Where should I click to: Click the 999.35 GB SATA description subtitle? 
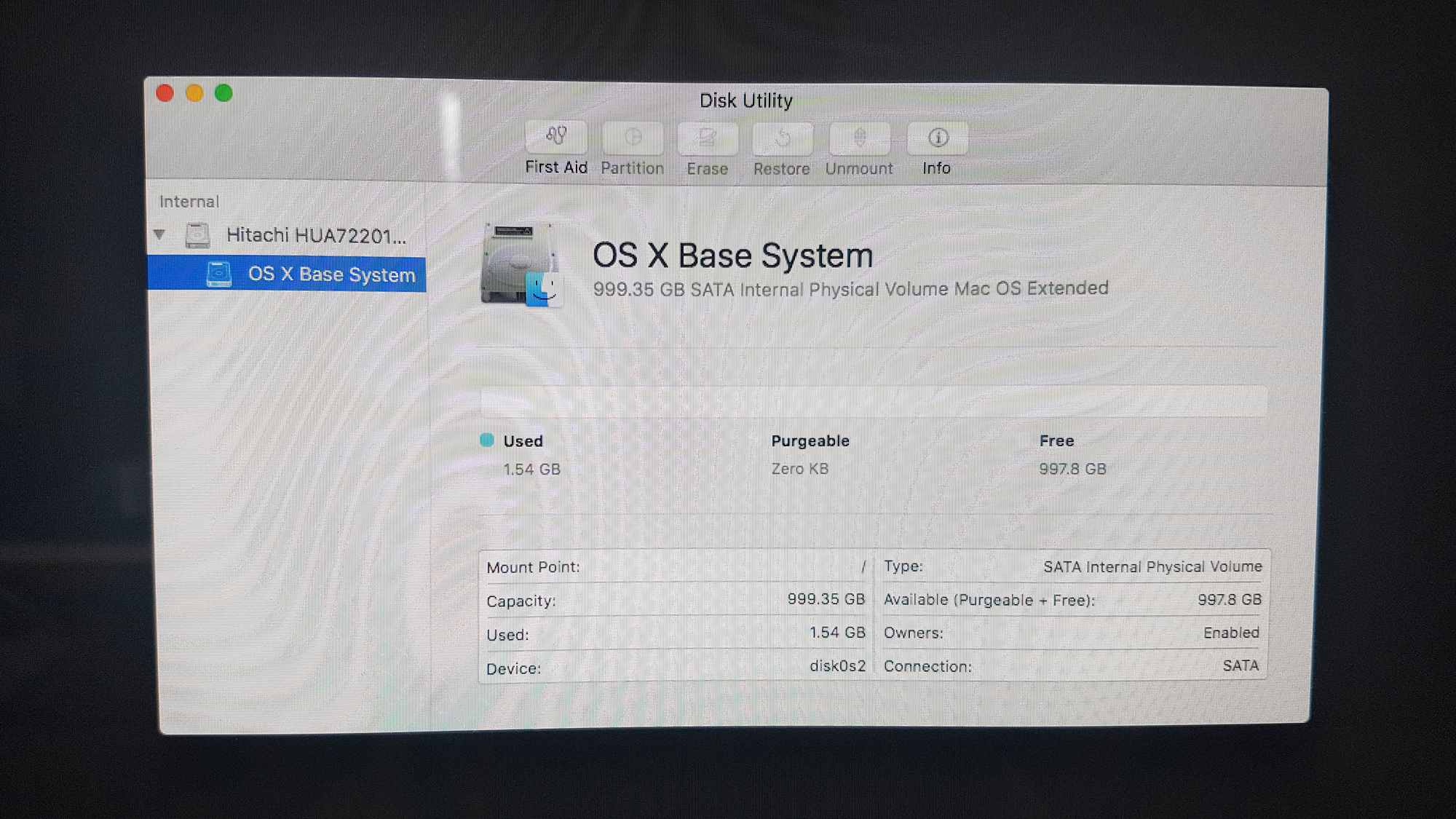click(x=850, y=289)
